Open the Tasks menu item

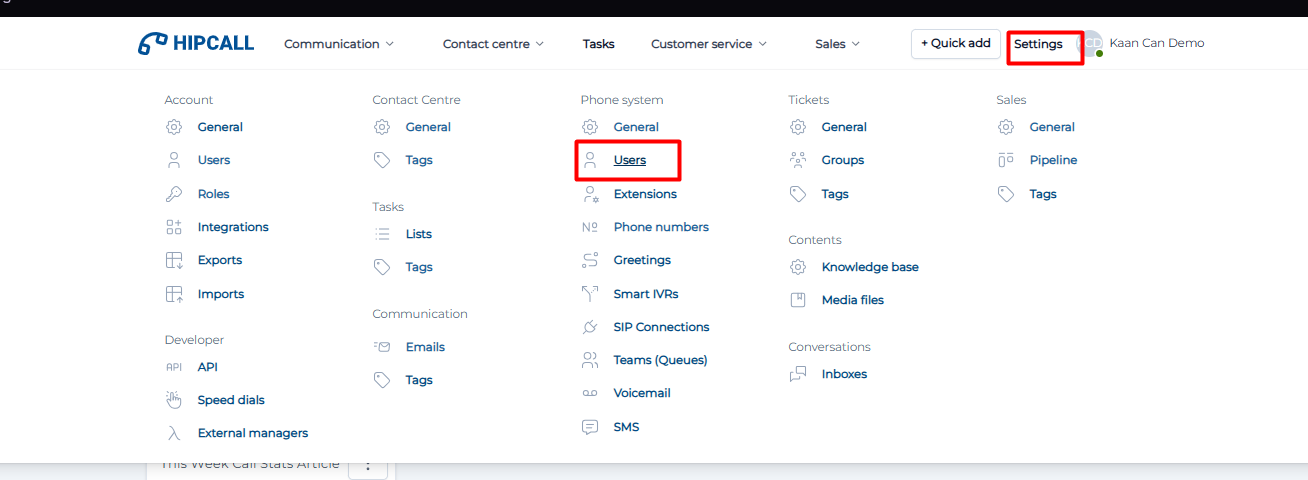pos(599,44)
